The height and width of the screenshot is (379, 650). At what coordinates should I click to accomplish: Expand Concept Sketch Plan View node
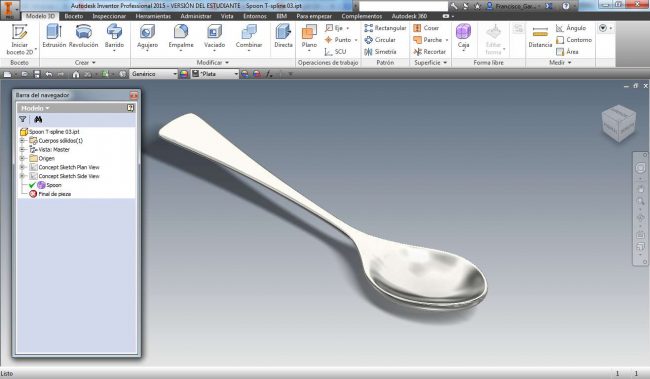[x=22, y=167]
